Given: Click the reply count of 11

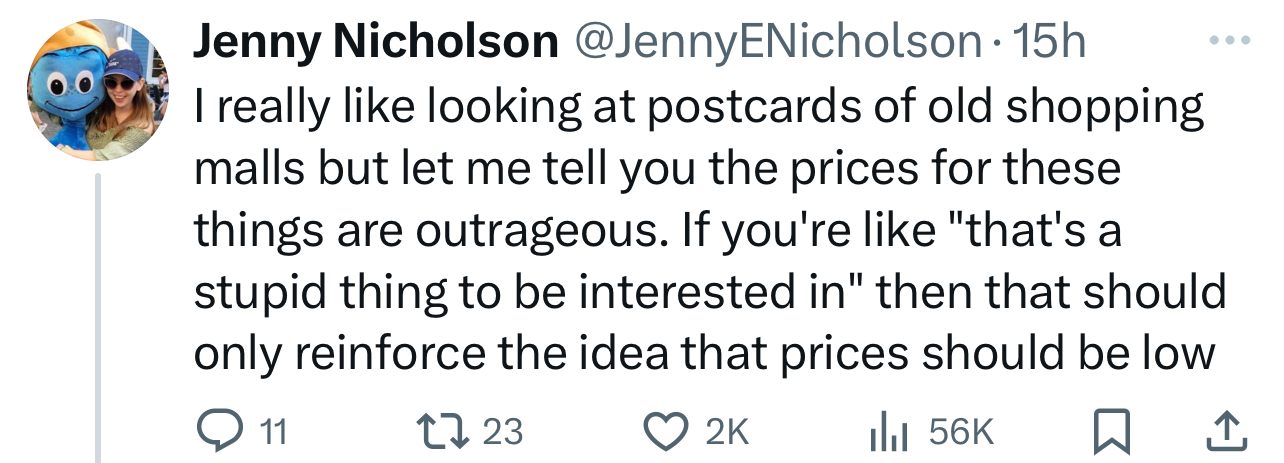Looking at the screenshot, I should pyautogui.click(x=272, y=432).
